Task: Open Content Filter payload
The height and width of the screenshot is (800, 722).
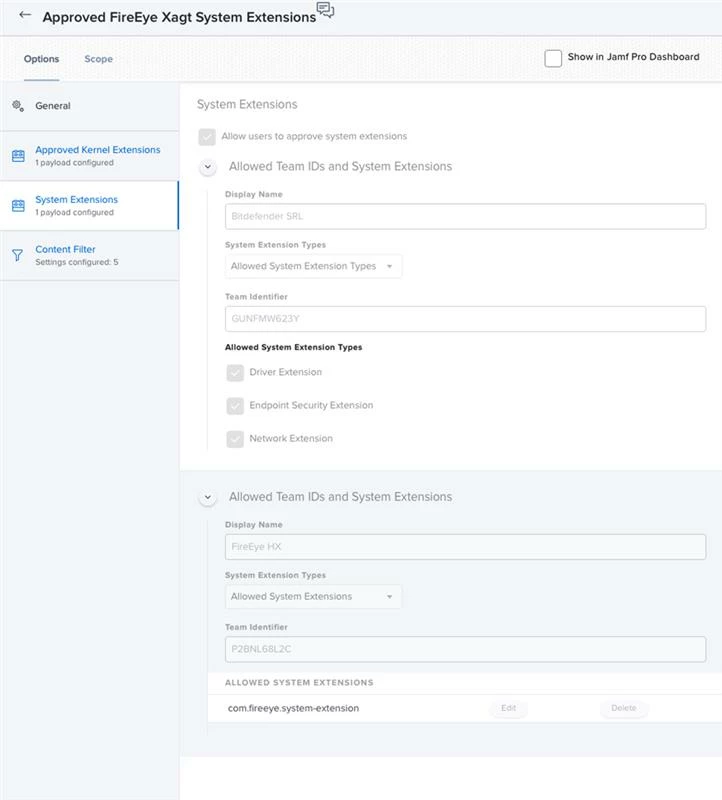Action: [89, 255]
